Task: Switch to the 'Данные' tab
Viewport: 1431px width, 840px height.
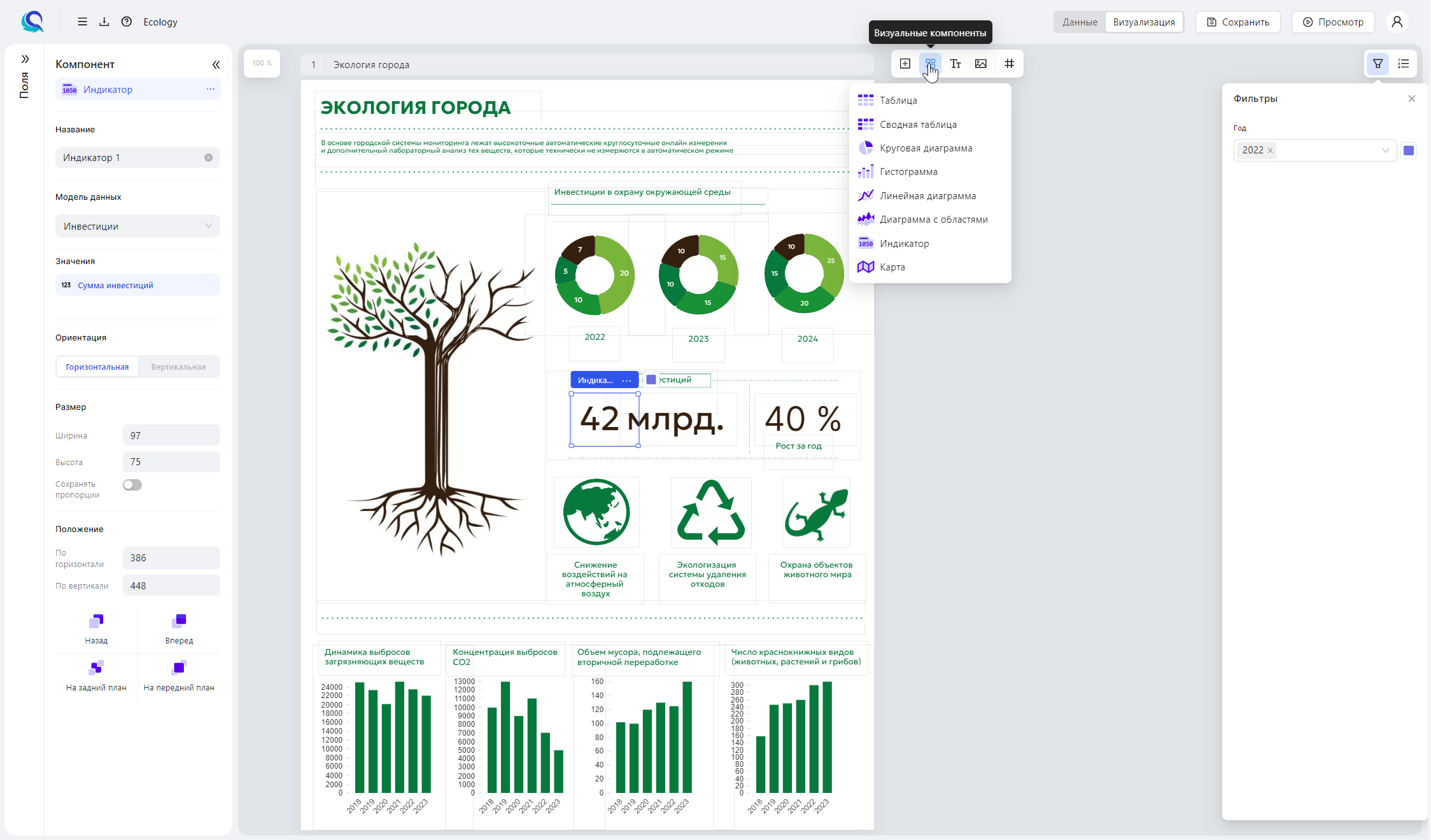Action: pyautogui.click(x=1080, y=22)
